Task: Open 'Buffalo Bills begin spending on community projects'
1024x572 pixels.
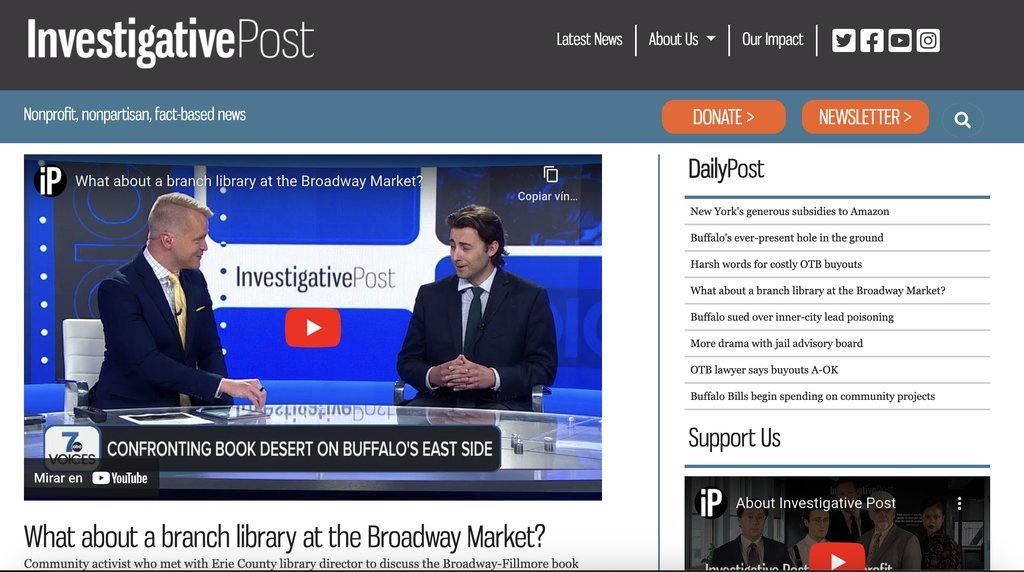Action: [812, 396]
